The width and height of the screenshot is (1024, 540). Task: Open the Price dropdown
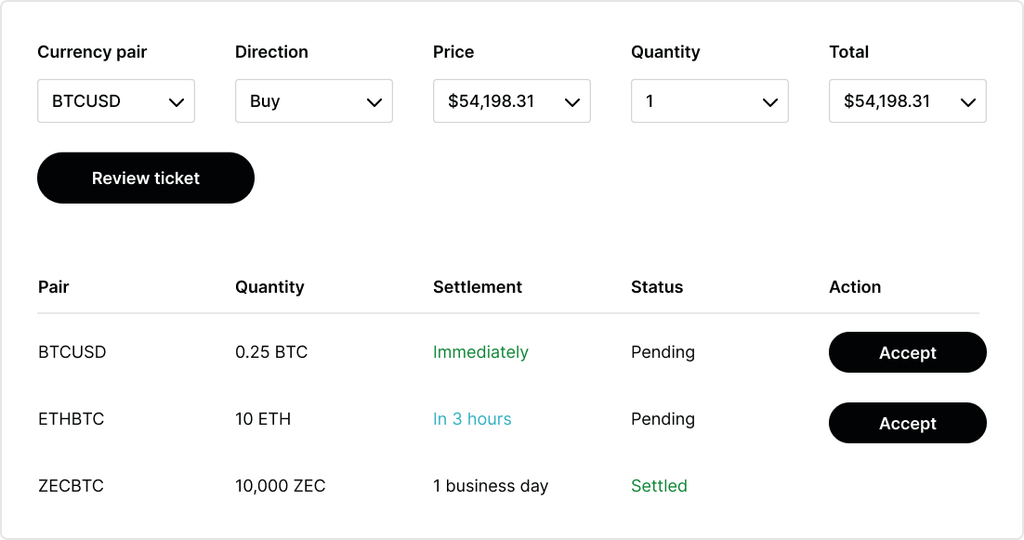[x=512, y=101]
